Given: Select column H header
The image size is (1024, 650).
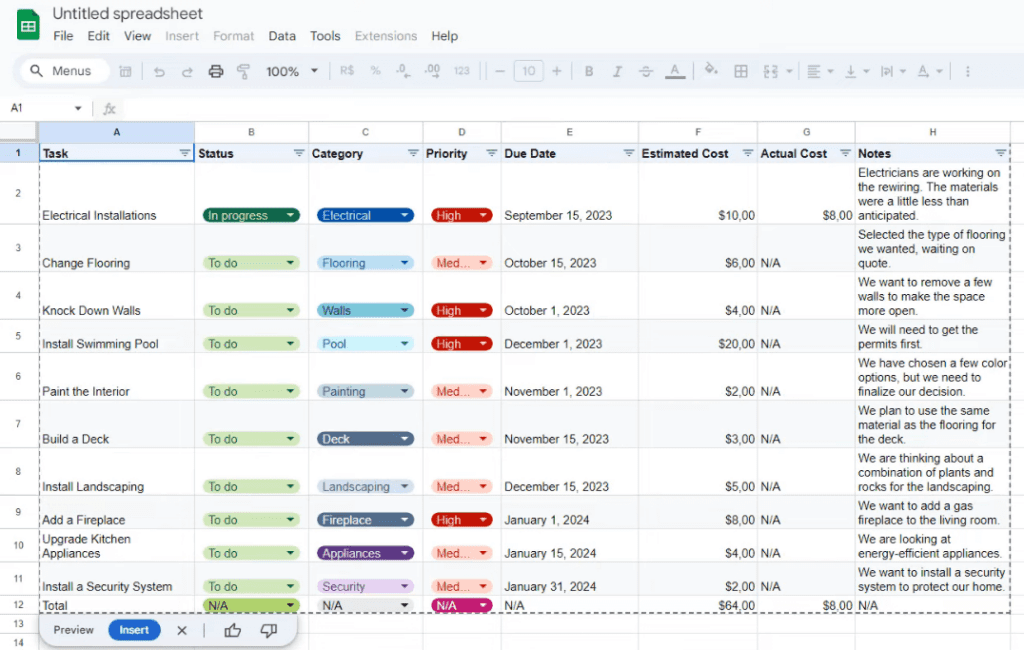Looking at the screenshot, I should 933,132.
